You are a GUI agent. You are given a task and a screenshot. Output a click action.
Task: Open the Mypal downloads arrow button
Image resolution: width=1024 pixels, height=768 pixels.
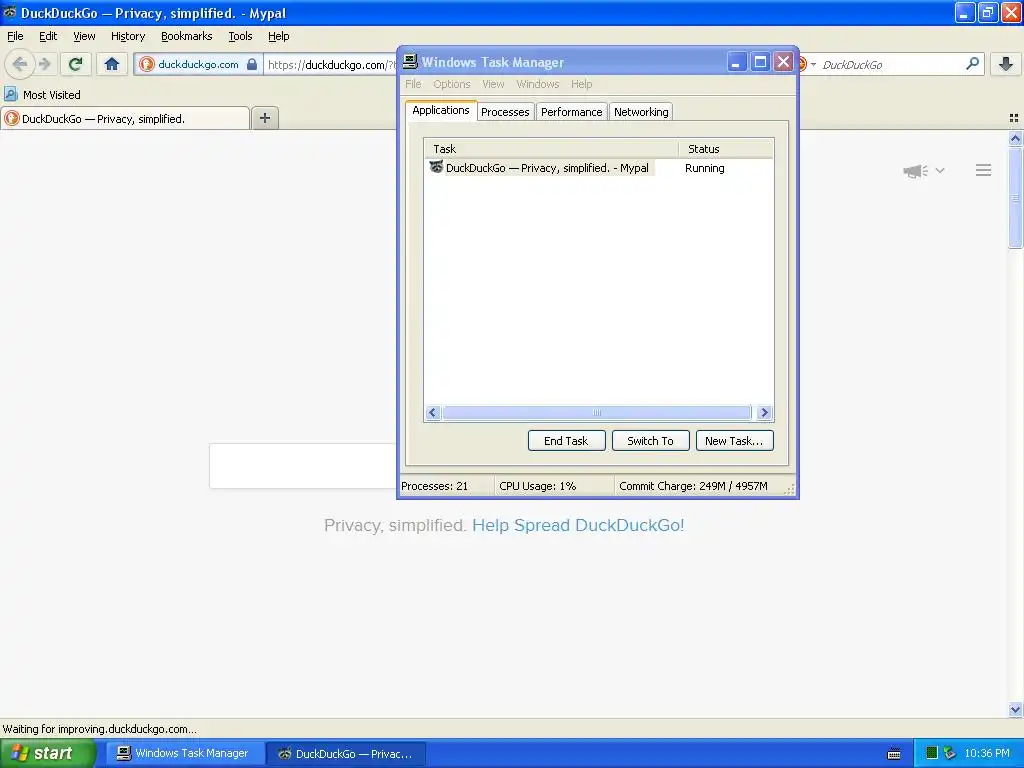click(x=1006, y=64)
